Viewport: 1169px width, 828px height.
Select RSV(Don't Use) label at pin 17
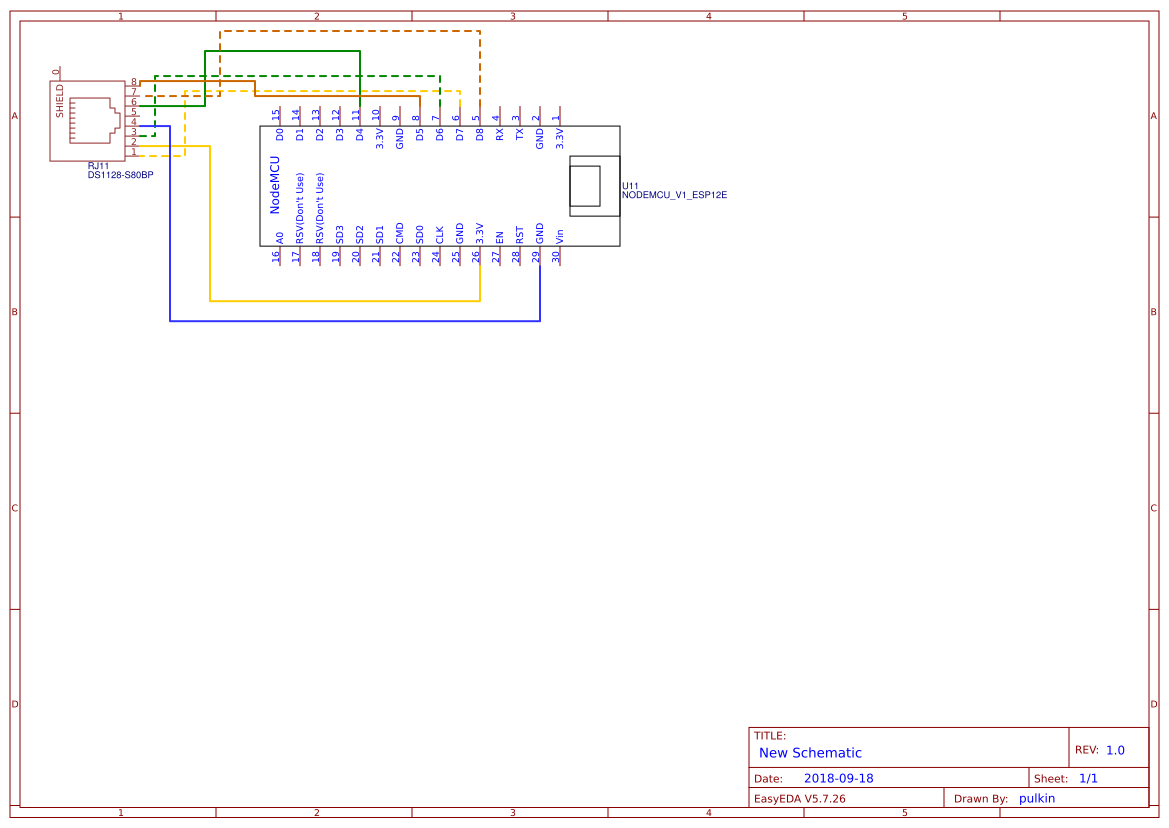pyautogui.click(x=300, y=209)
